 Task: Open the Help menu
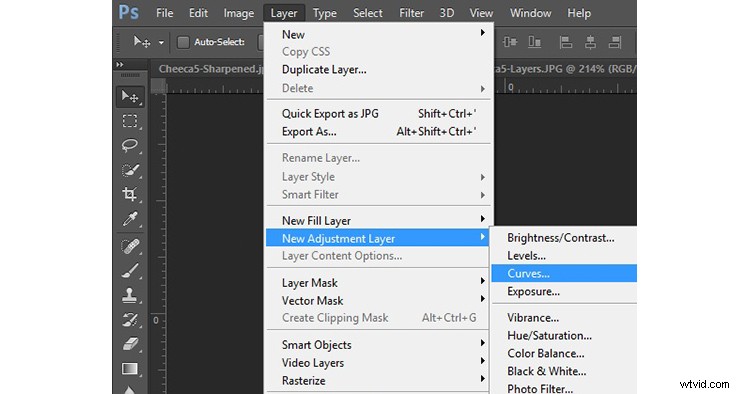[x=579, y=13]
